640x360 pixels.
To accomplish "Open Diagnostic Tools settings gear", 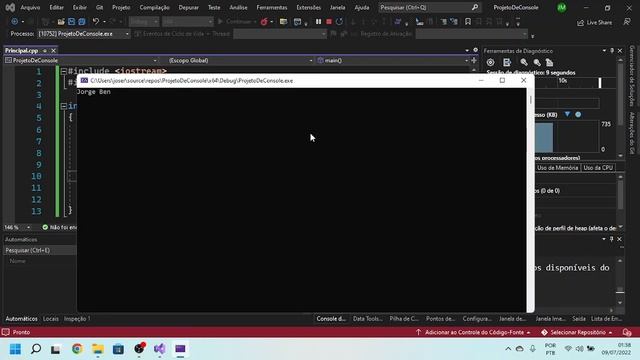I will (x=490, y=62).
